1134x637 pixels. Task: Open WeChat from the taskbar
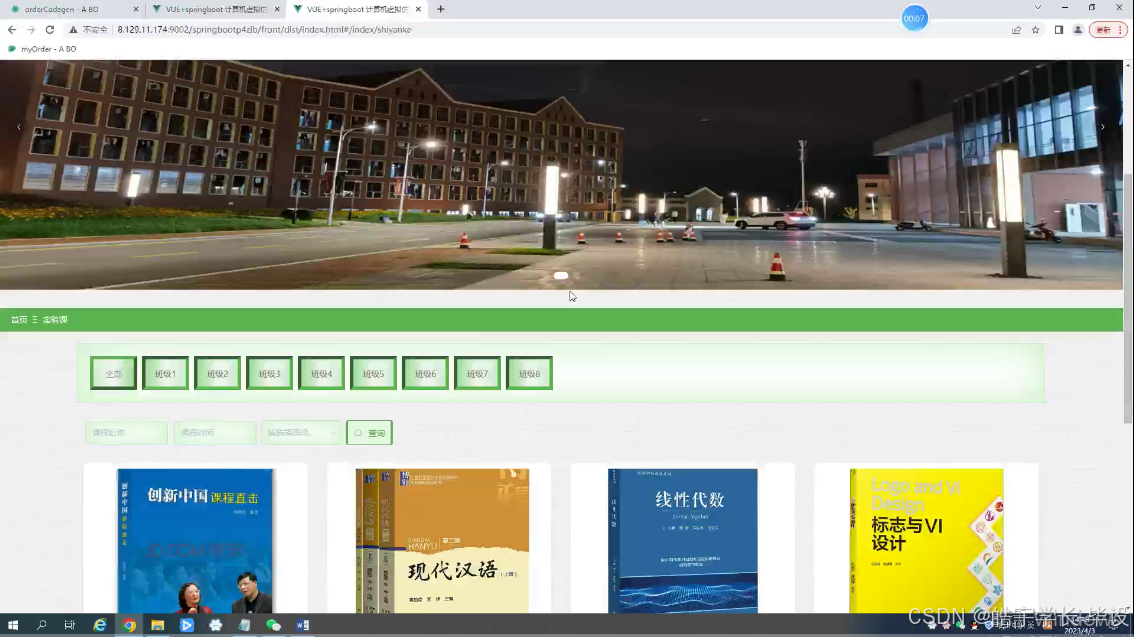pos(273,624)
